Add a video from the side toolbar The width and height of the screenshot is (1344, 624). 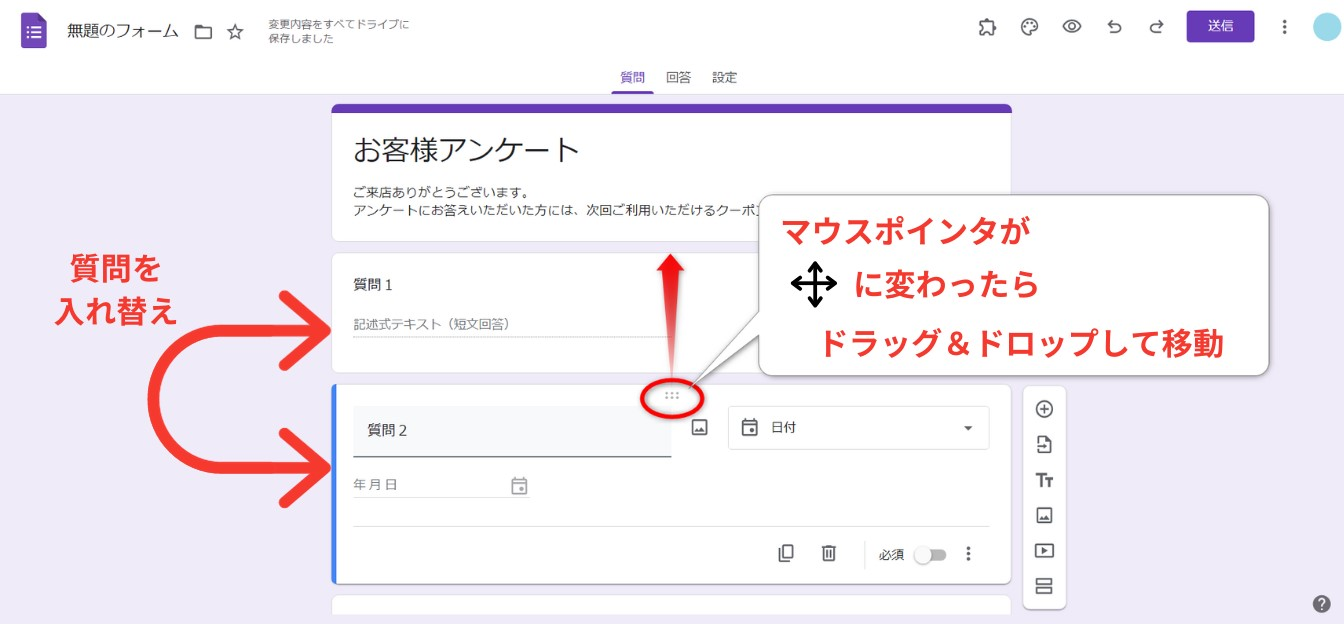click(1044, 551)
